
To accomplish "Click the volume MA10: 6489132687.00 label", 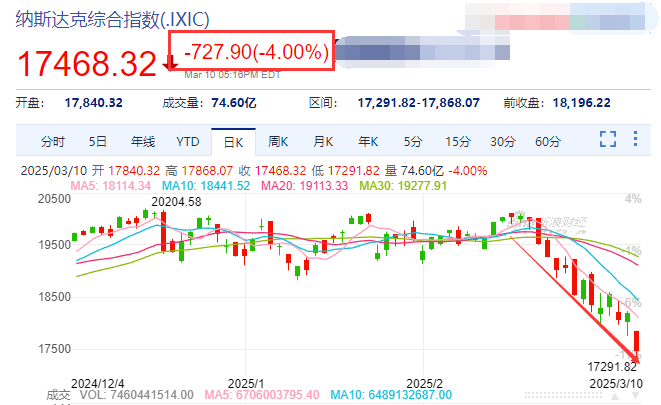I will click(x=391, y=395).
